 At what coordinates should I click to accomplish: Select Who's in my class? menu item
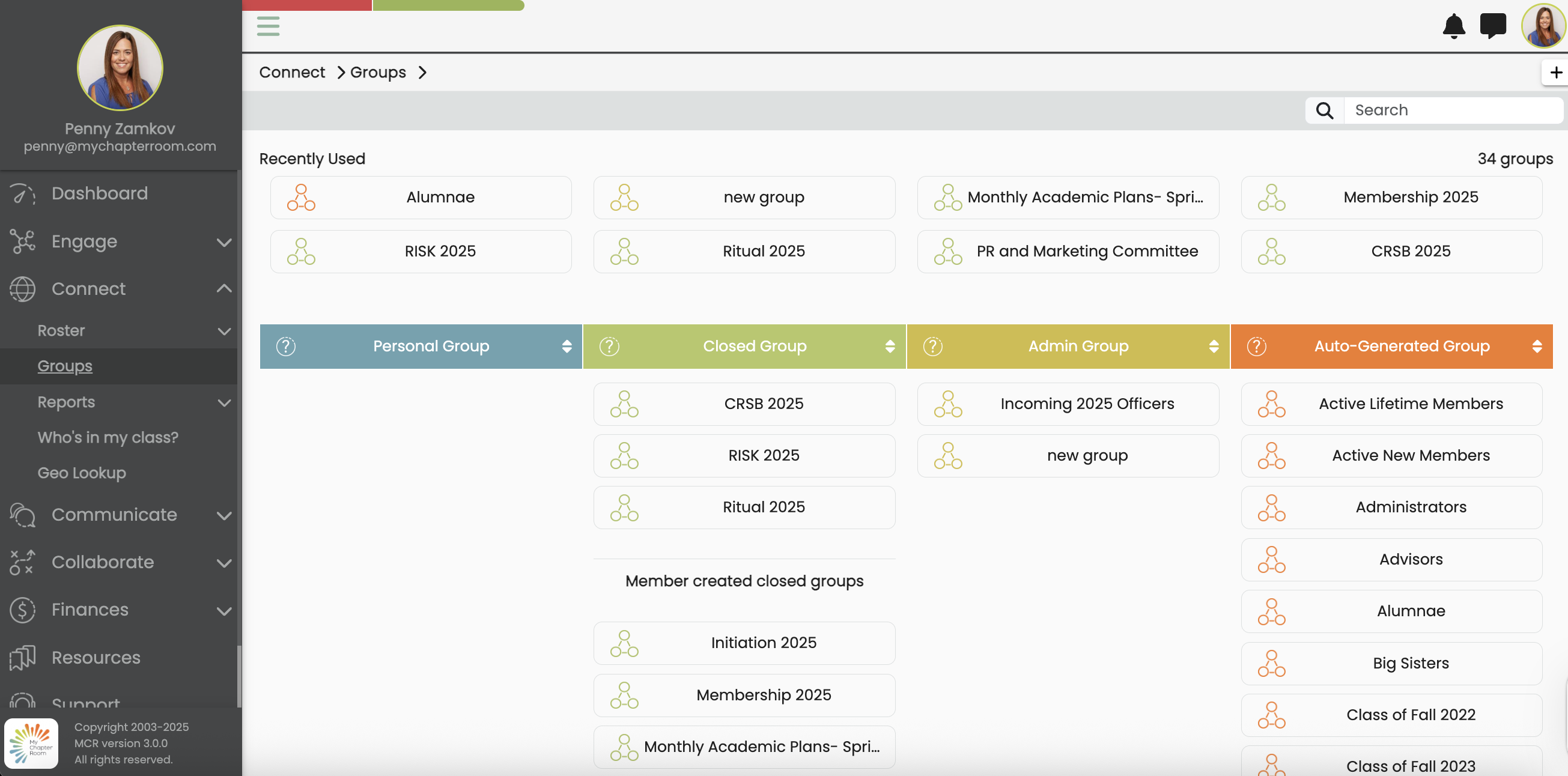108,438
